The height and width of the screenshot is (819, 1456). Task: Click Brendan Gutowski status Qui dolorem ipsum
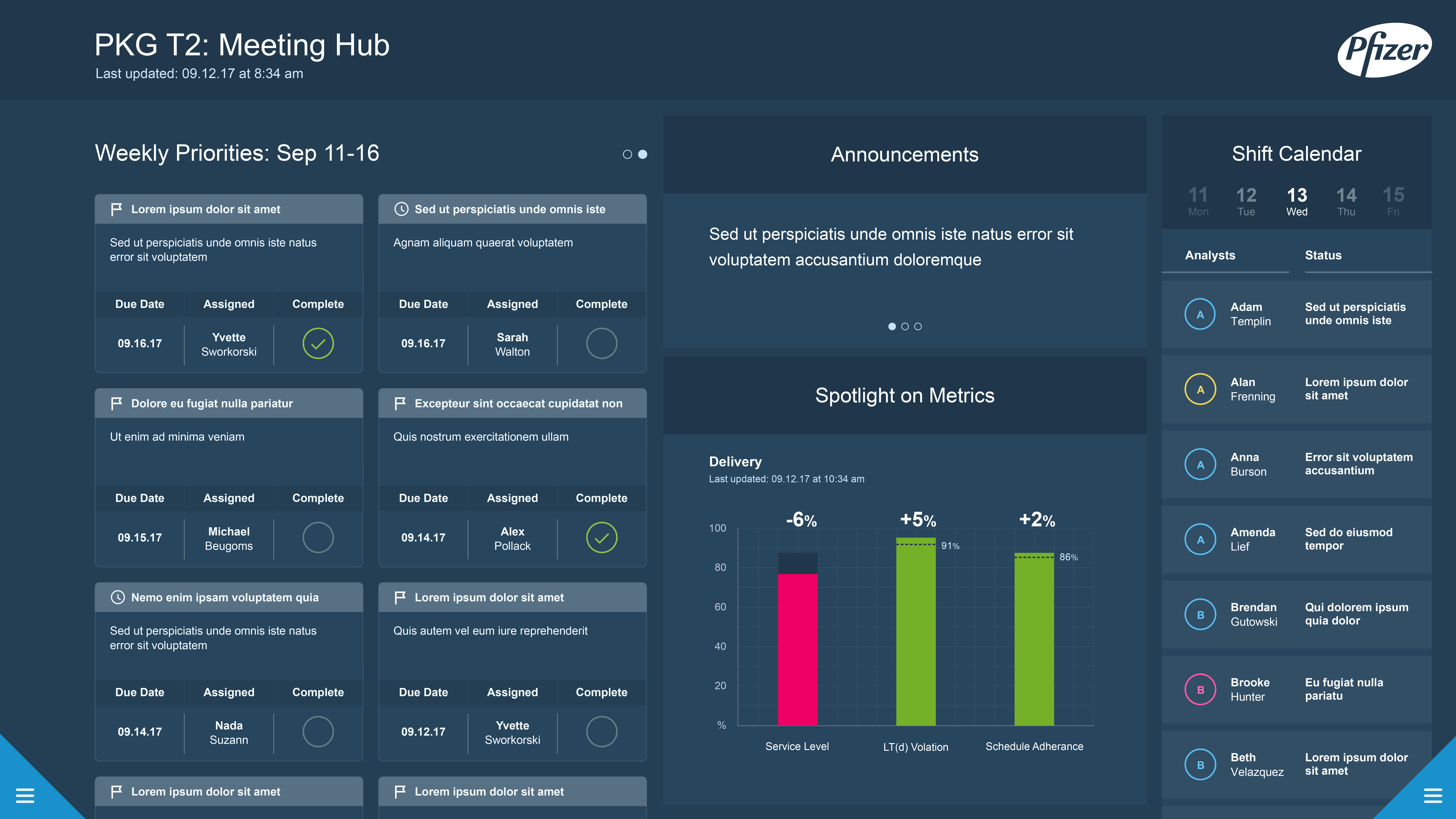[x=1356, y=614]
